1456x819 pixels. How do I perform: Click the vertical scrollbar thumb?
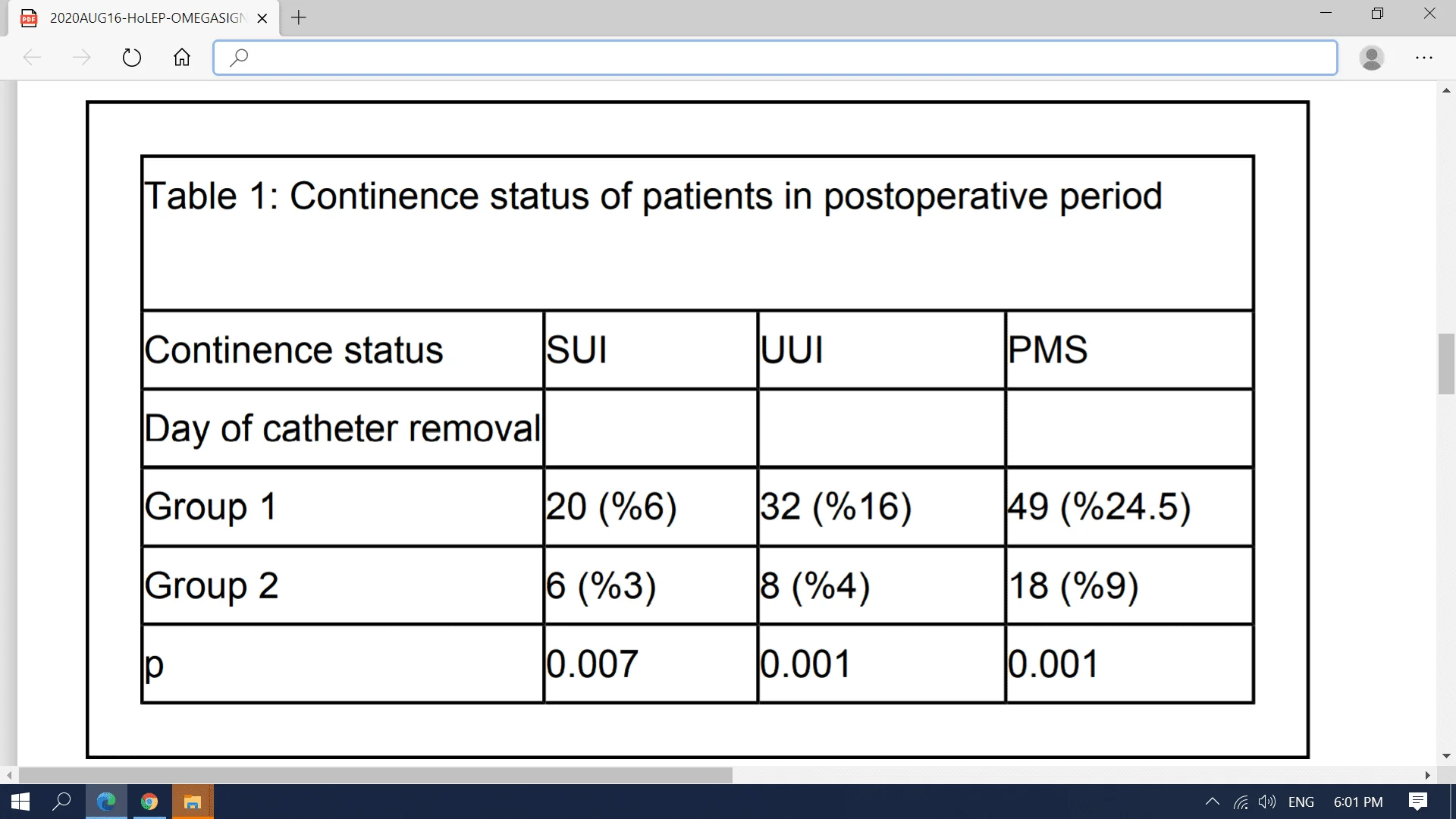point(1446,364)
